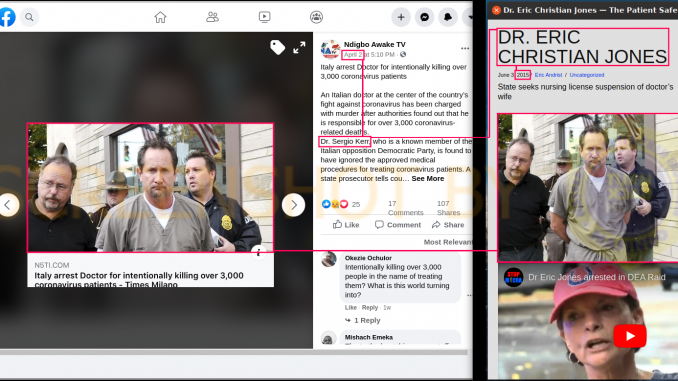This screenshot has height=381, width=678.
Task: Show the previous photo arrow
Action: tap(8, 205)
